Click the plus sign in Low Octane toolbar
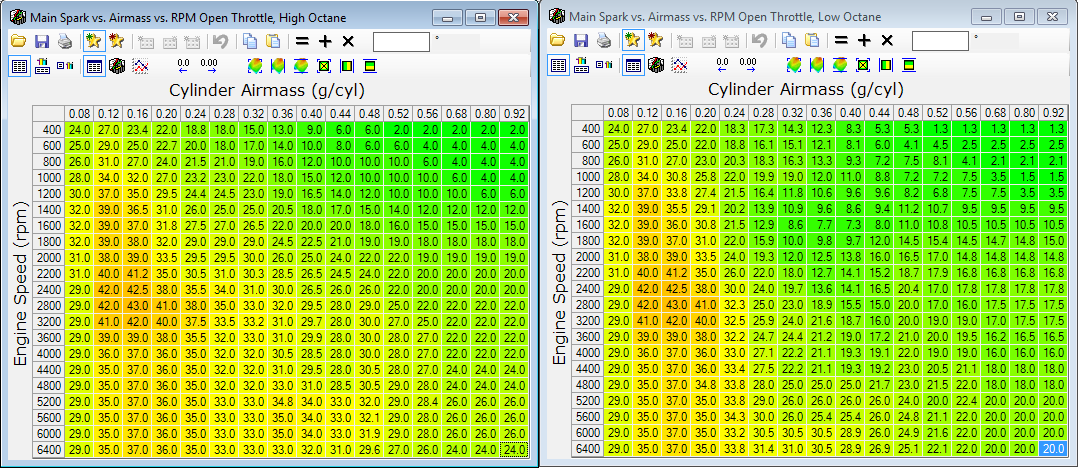This screenshot has width=1078, height=468. [x=864, y=41]
